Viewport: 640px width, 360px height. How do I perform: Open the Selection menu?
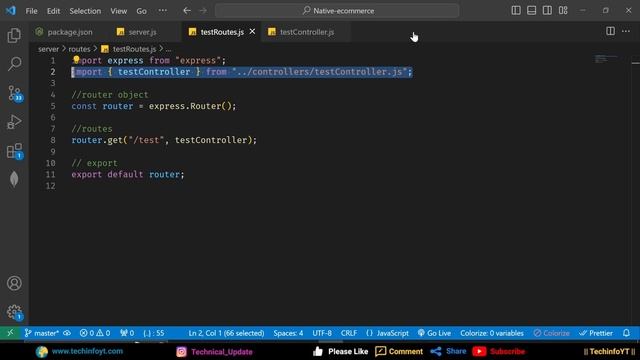pyautogui.click(x=85, y=11)
